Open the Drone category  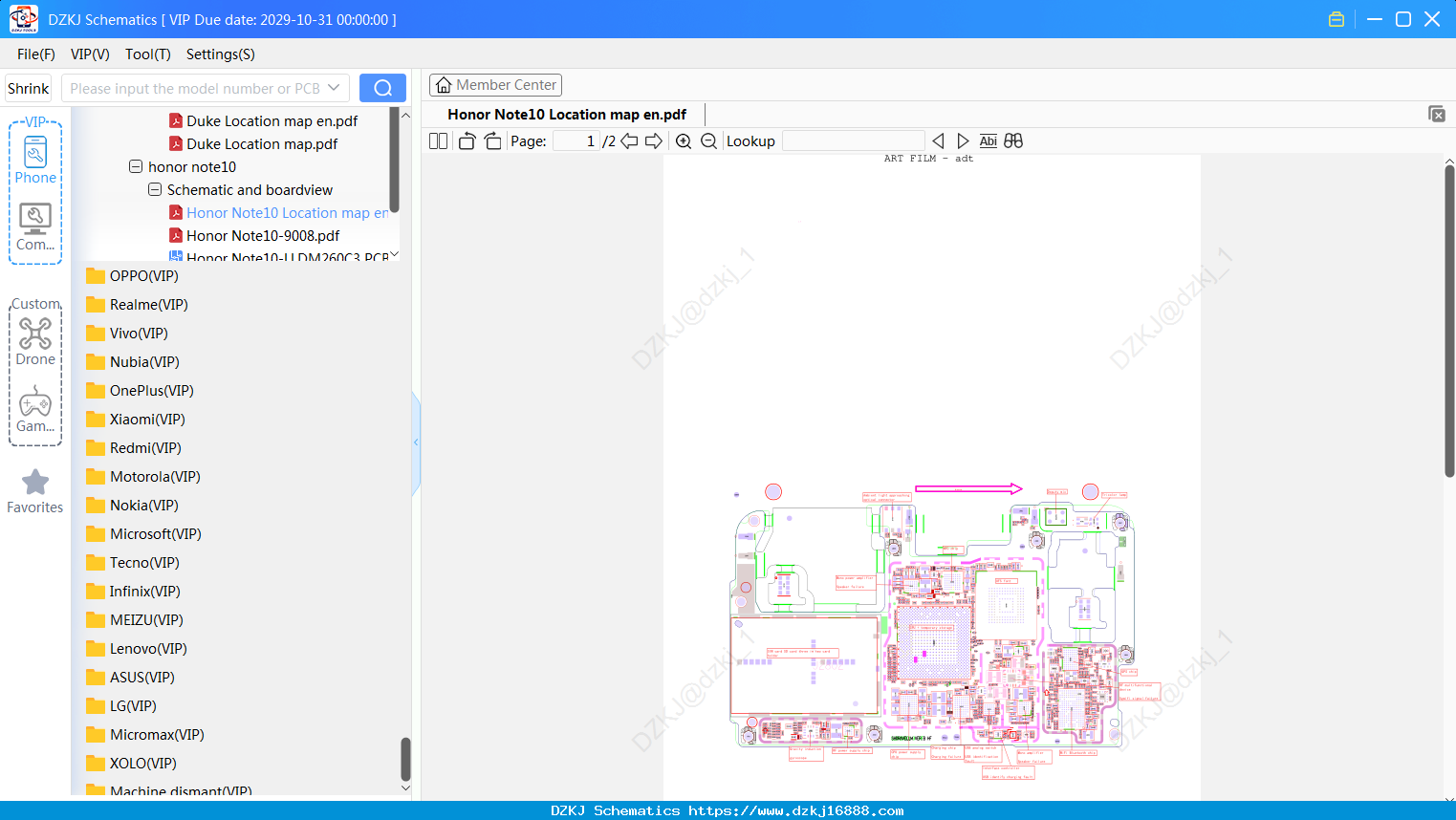[x=35, y=341]
